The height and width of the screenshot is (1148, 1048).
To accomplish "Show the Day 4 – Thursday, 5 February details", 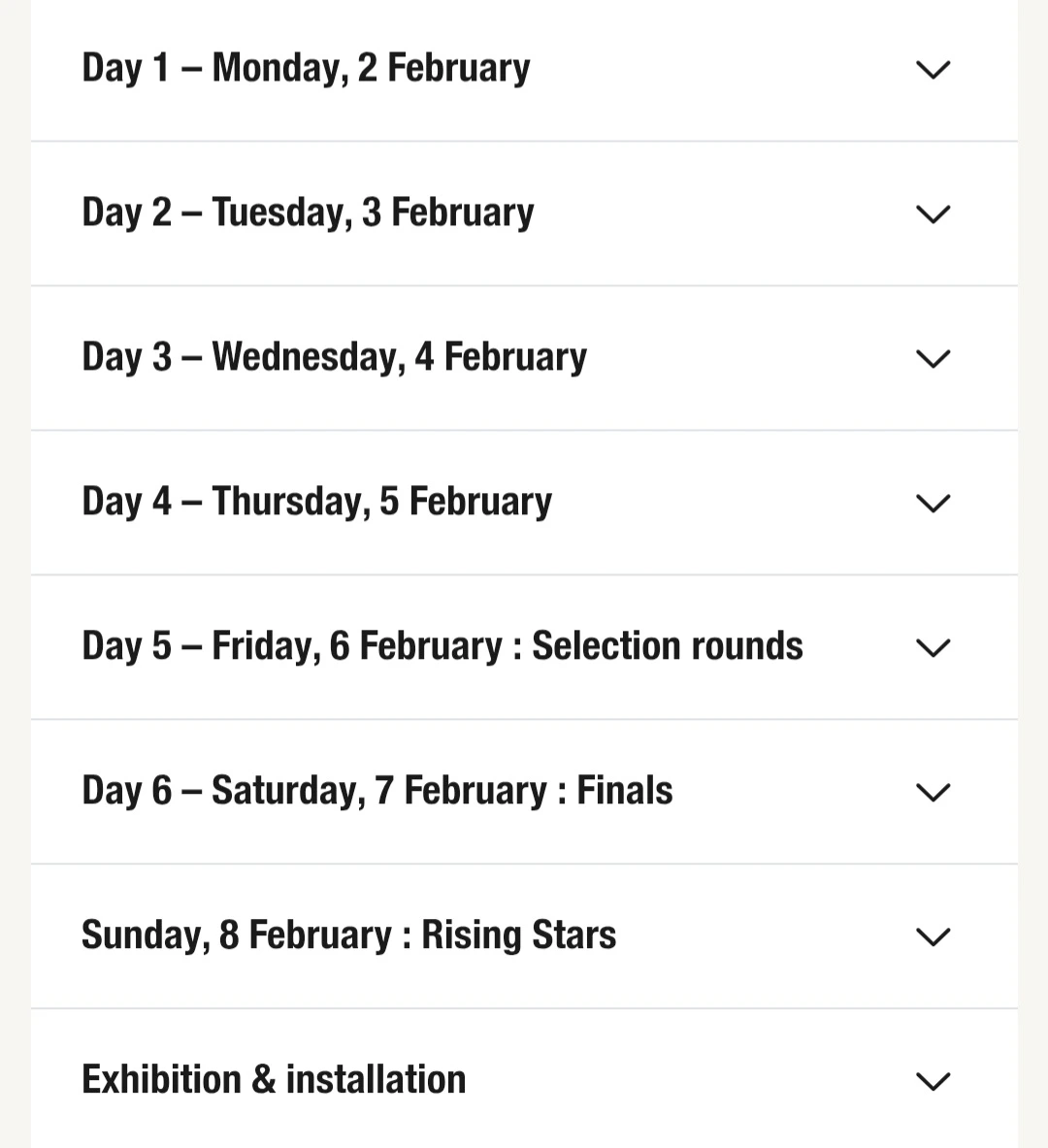I will [x=316, y=502].
